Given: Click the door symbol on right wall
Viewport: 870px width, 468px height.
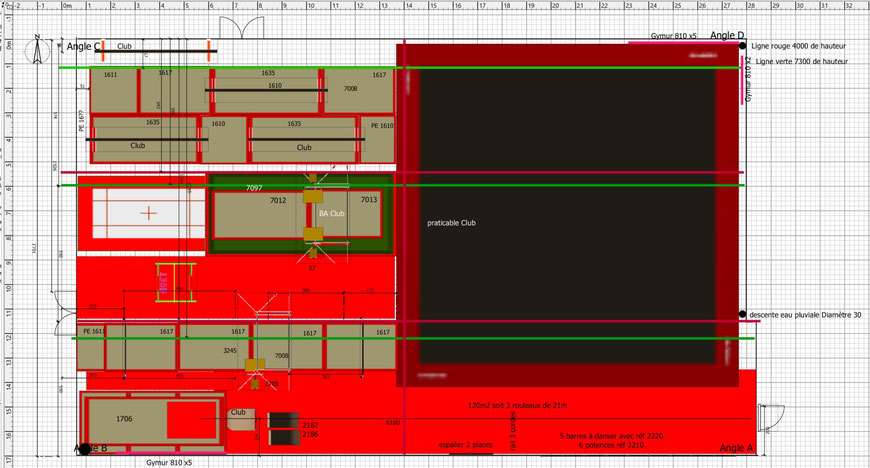Looking at the screenshot, I should (x=772, y=419).
